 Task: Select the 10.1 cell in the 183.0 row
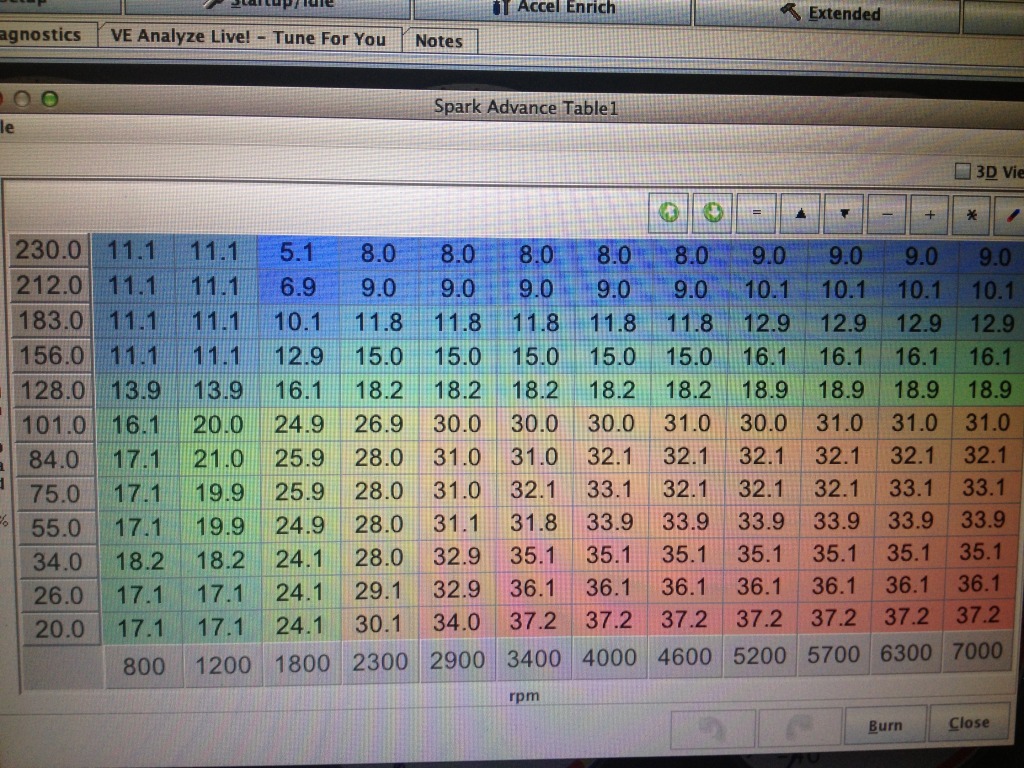(x=298, y=322)
